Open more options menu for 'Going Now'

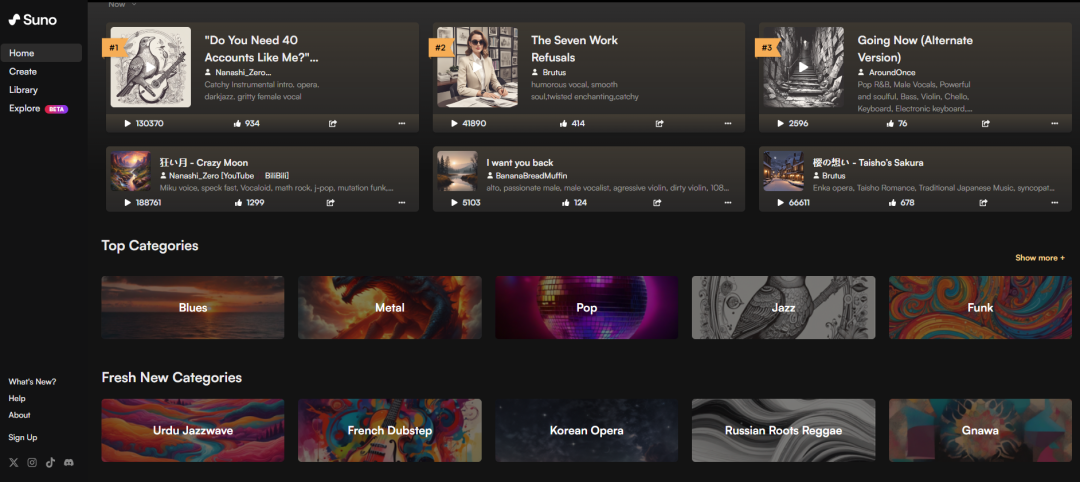point(1054,124)
